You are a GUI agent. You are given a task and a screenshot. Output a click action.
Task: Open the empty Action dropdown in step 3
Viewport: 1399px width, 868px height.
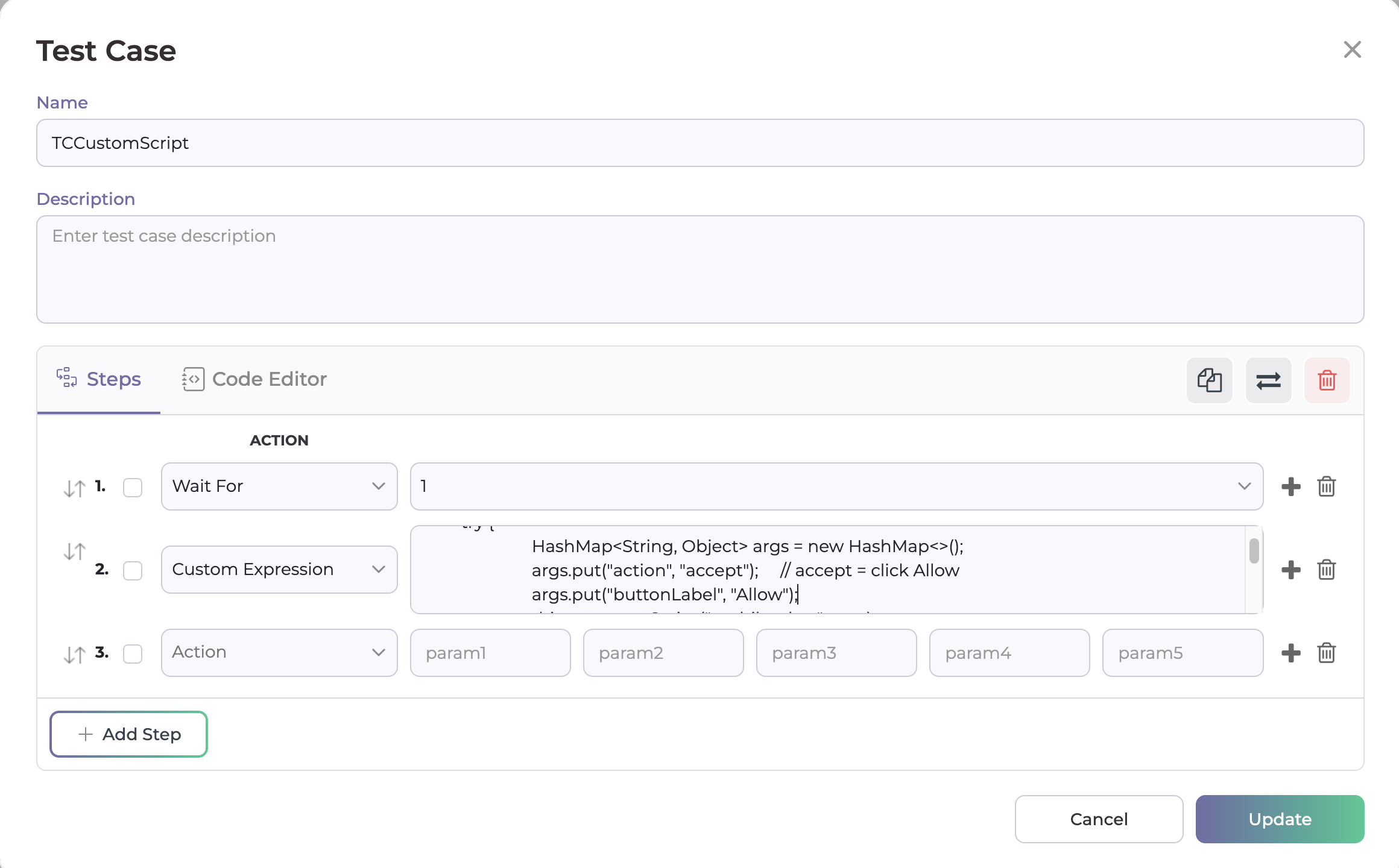[279, 653]
